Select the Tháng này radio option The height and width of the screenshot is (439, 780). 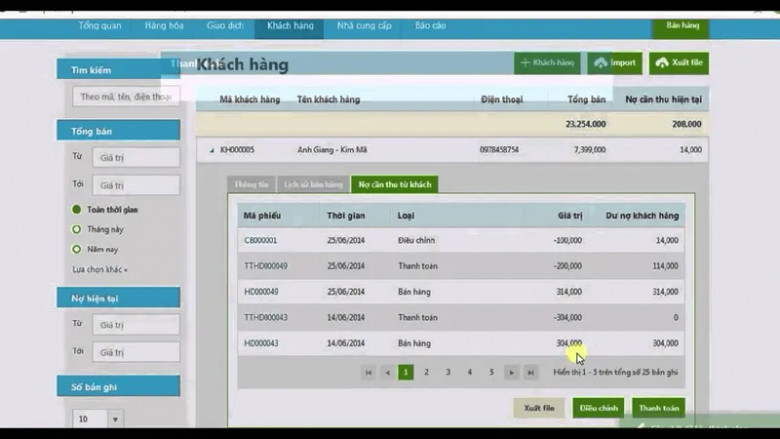click(76, 230)
